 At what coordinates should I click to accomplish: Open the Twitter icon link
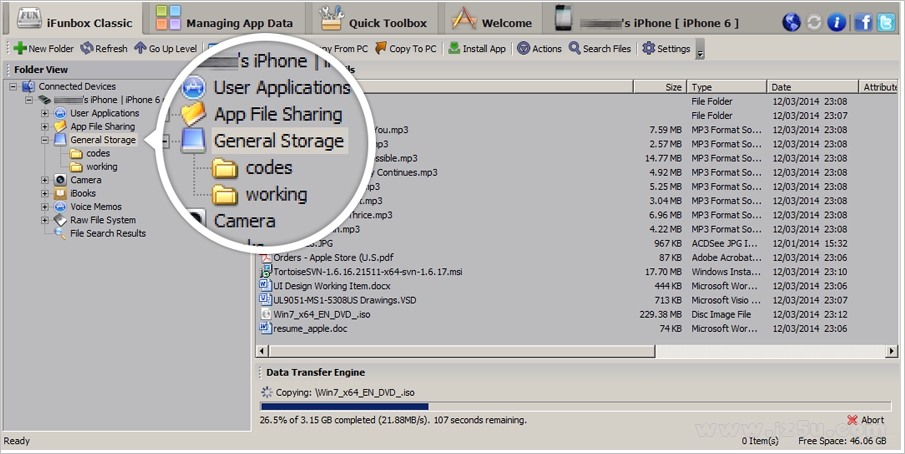pyautogui.click(x=886, y=22)
